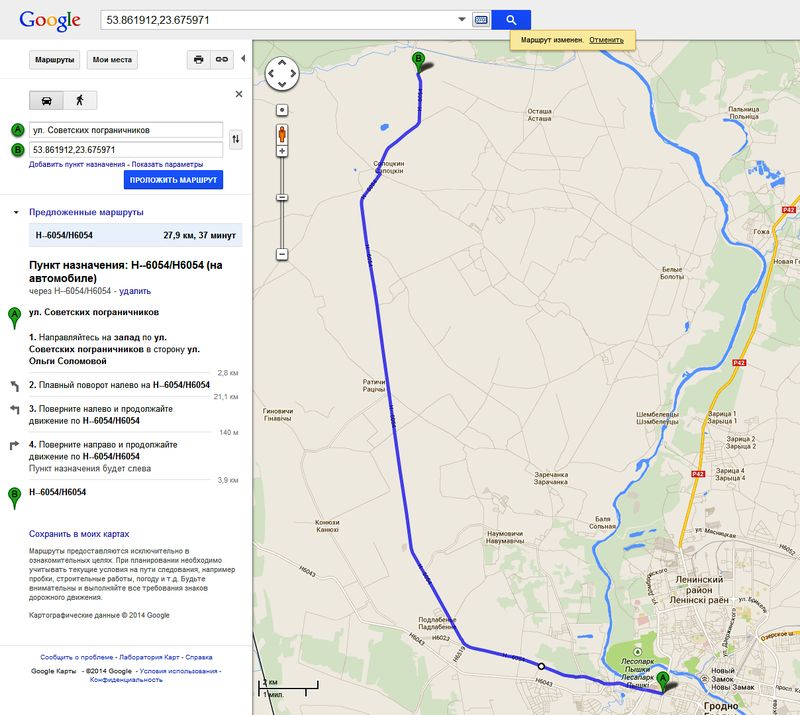Zoom out with the minus button at the slider bottom

coord(283,255)
